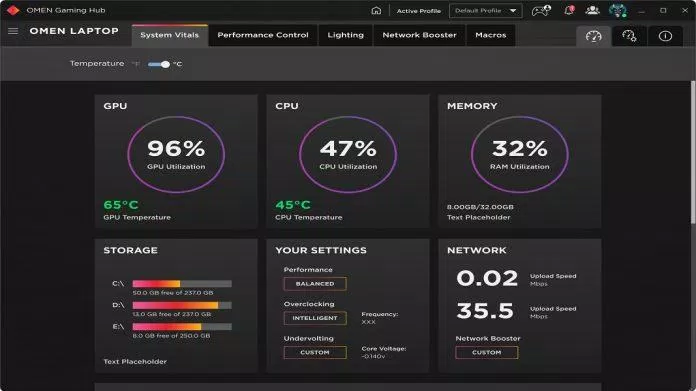
Task: Open the Network Booster tab
Action: coord(419,35)
